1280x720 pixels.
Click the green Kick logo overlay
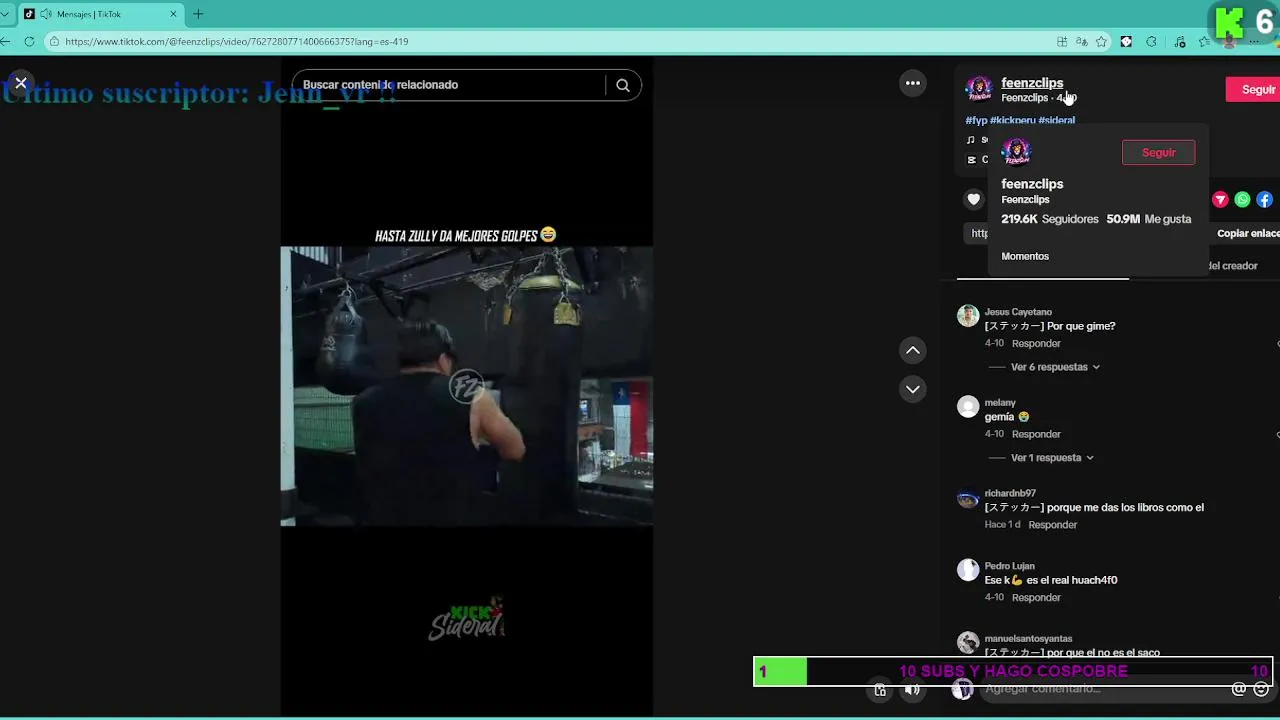(x=1230, y=21)
